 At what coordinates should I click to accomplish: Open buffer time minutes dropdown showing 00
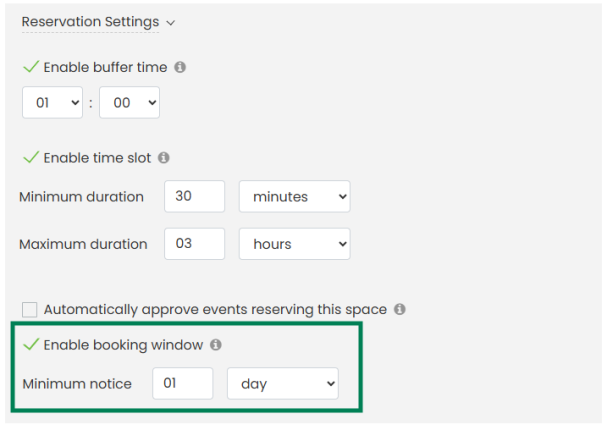pyautogui.click(x=129, y=102)
